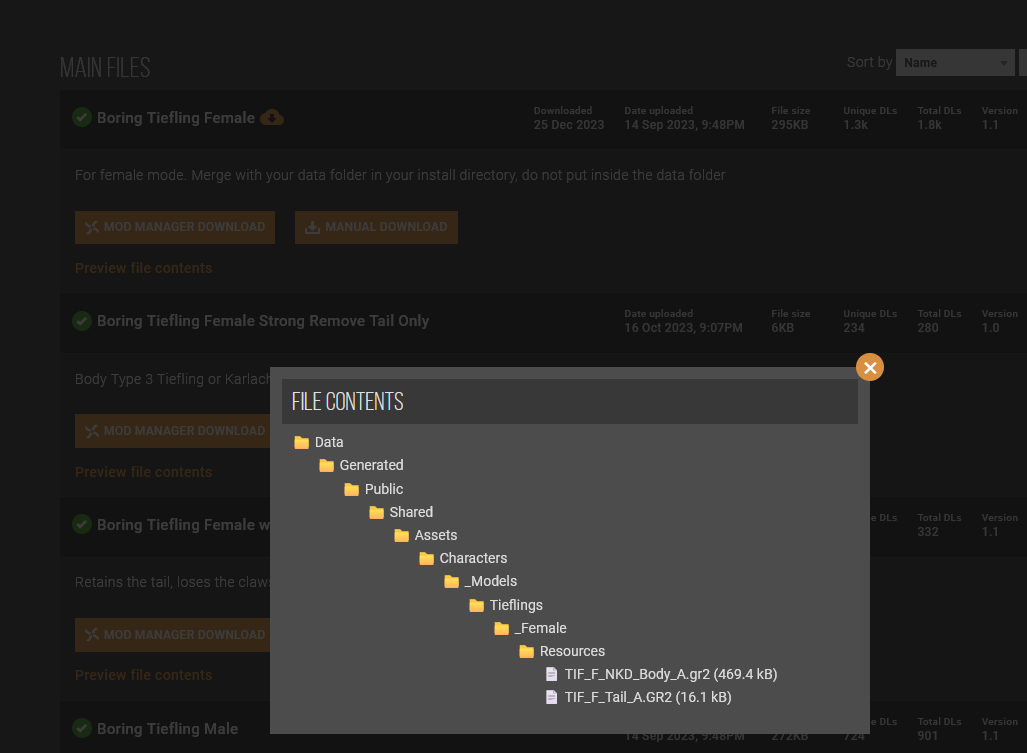
Task: Select the Public folder in tree
Action: pos(383,489)
